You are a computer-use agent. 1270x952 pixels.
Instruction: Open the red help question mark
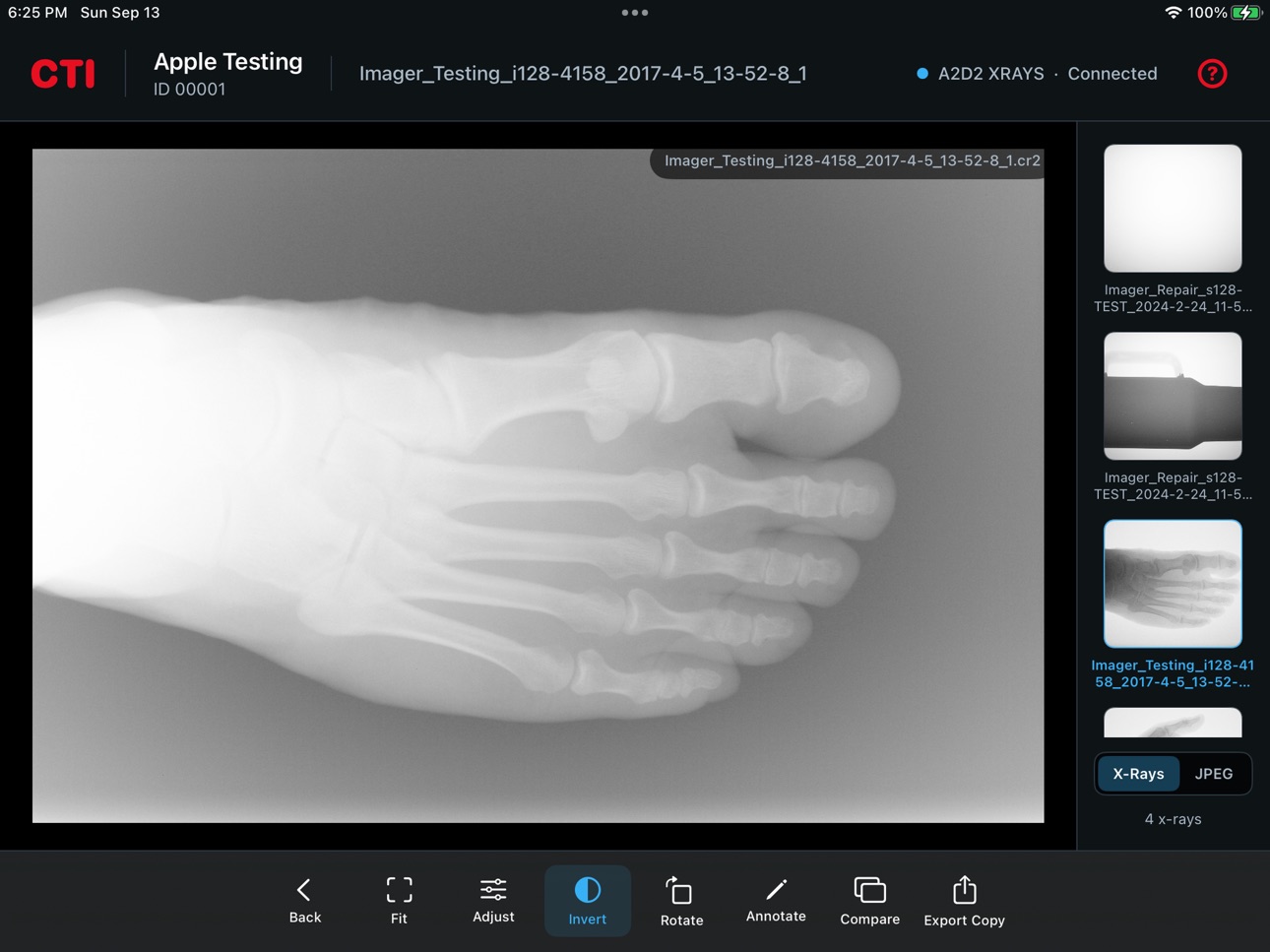point(1212,74)
